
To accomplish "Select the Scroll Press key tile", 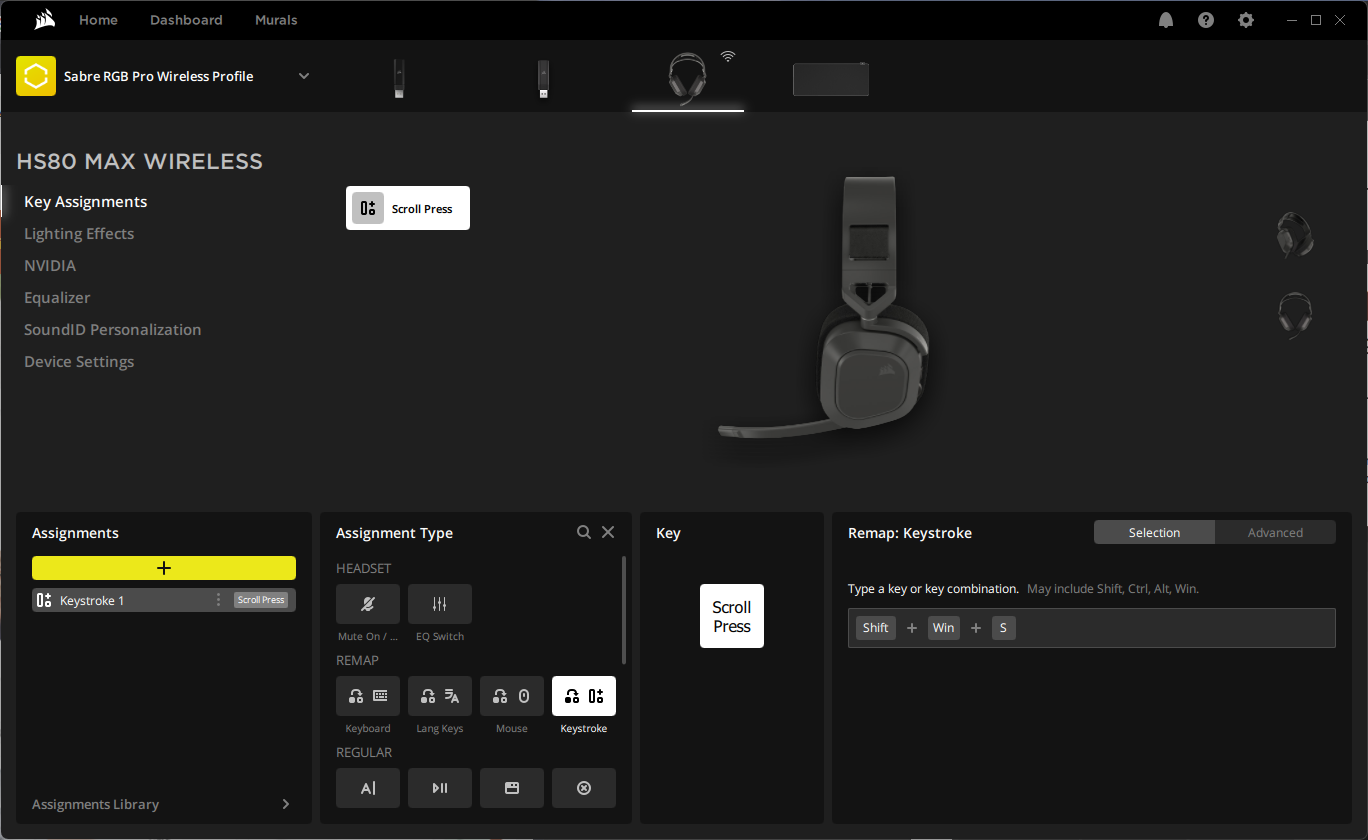I will (x=732, y=616).
